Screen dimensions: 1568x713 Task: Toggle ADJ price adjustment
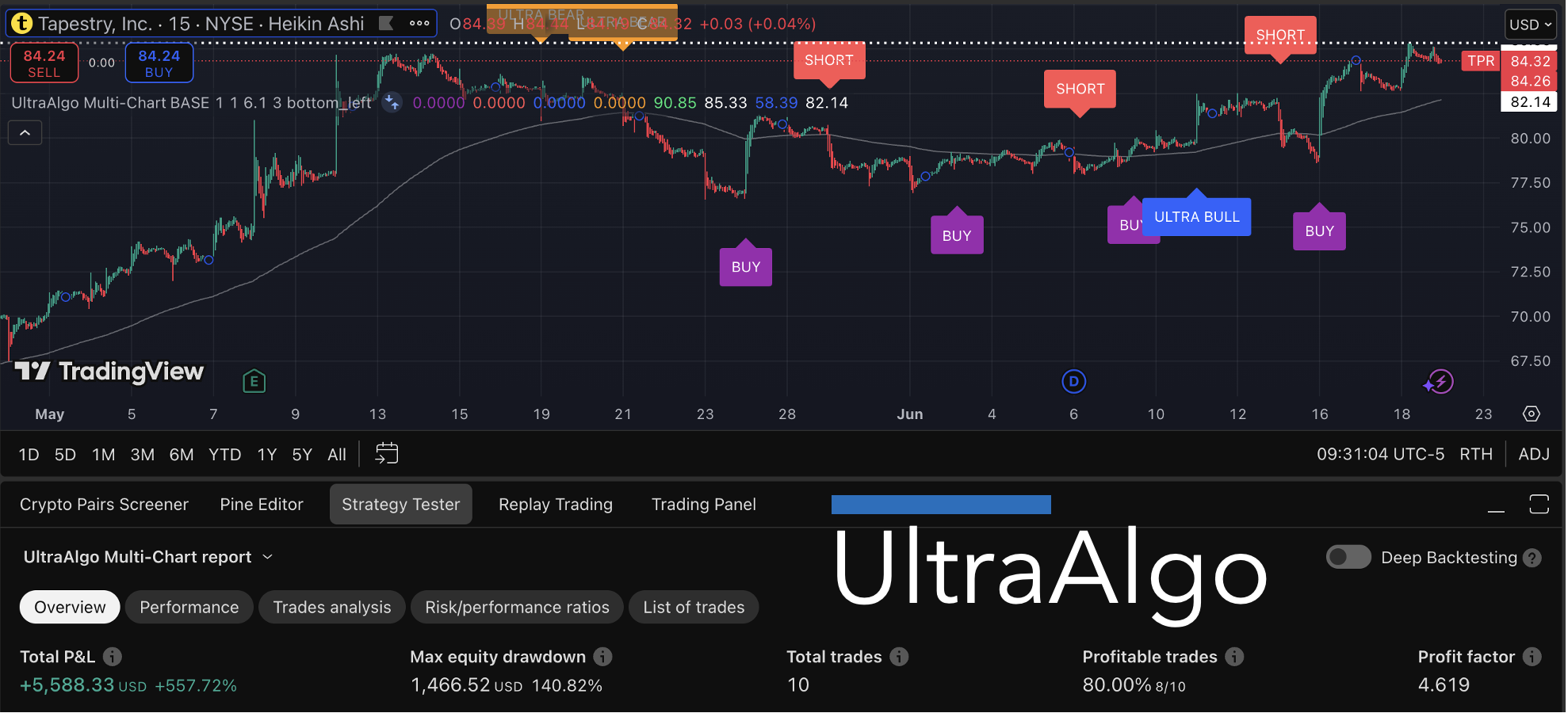1534,454
